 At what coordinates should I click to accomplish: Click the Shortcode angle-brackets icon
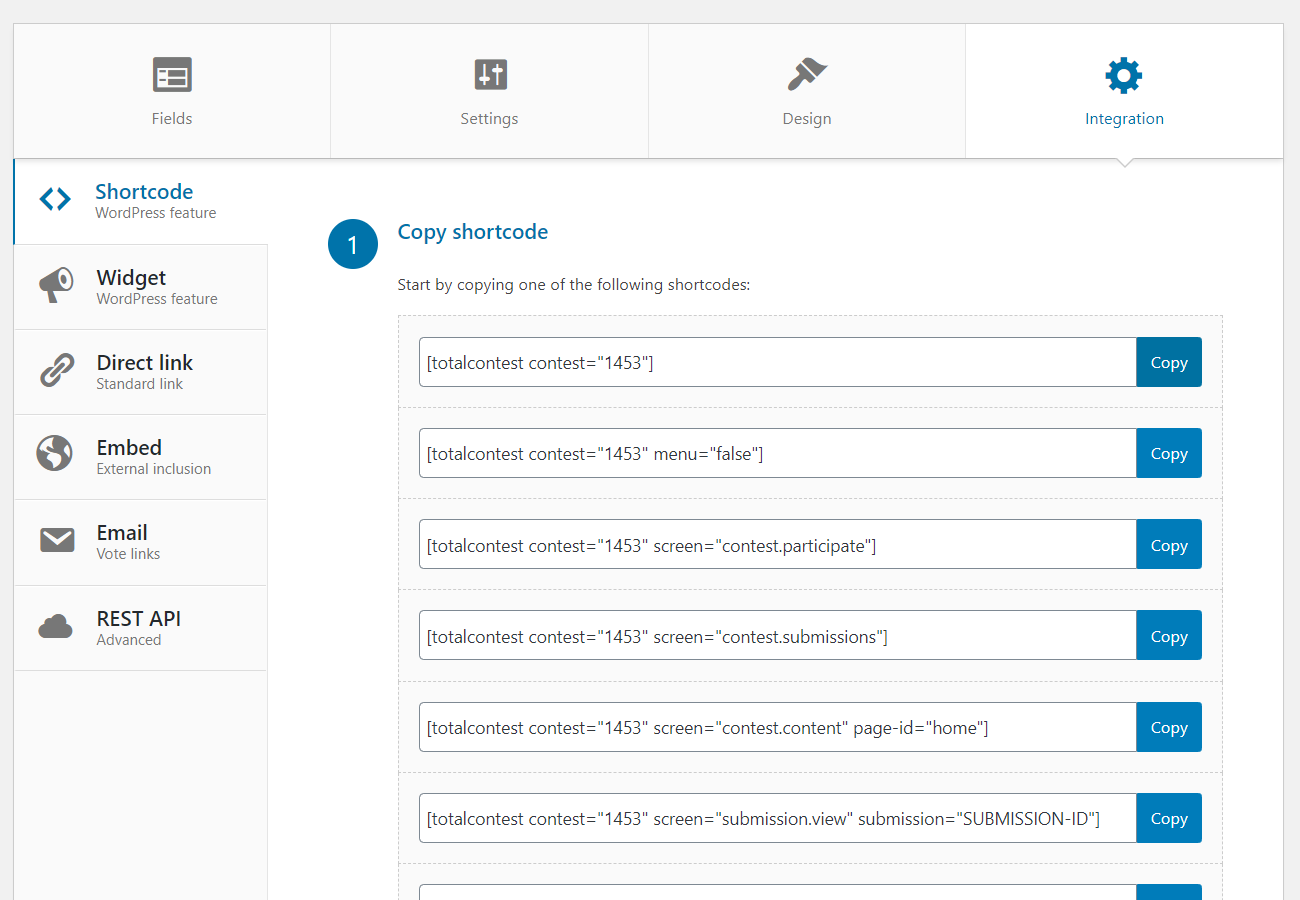click(x=55, y=200)
